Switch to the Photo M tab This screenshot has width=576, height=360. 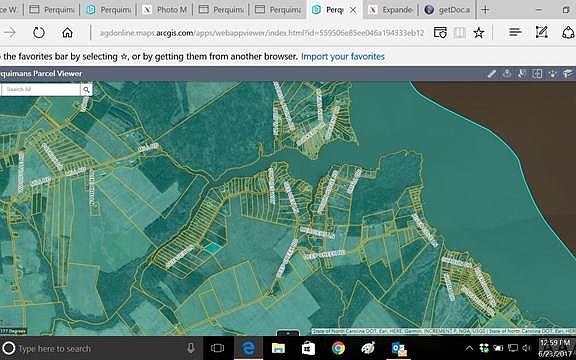click(165, 10)
